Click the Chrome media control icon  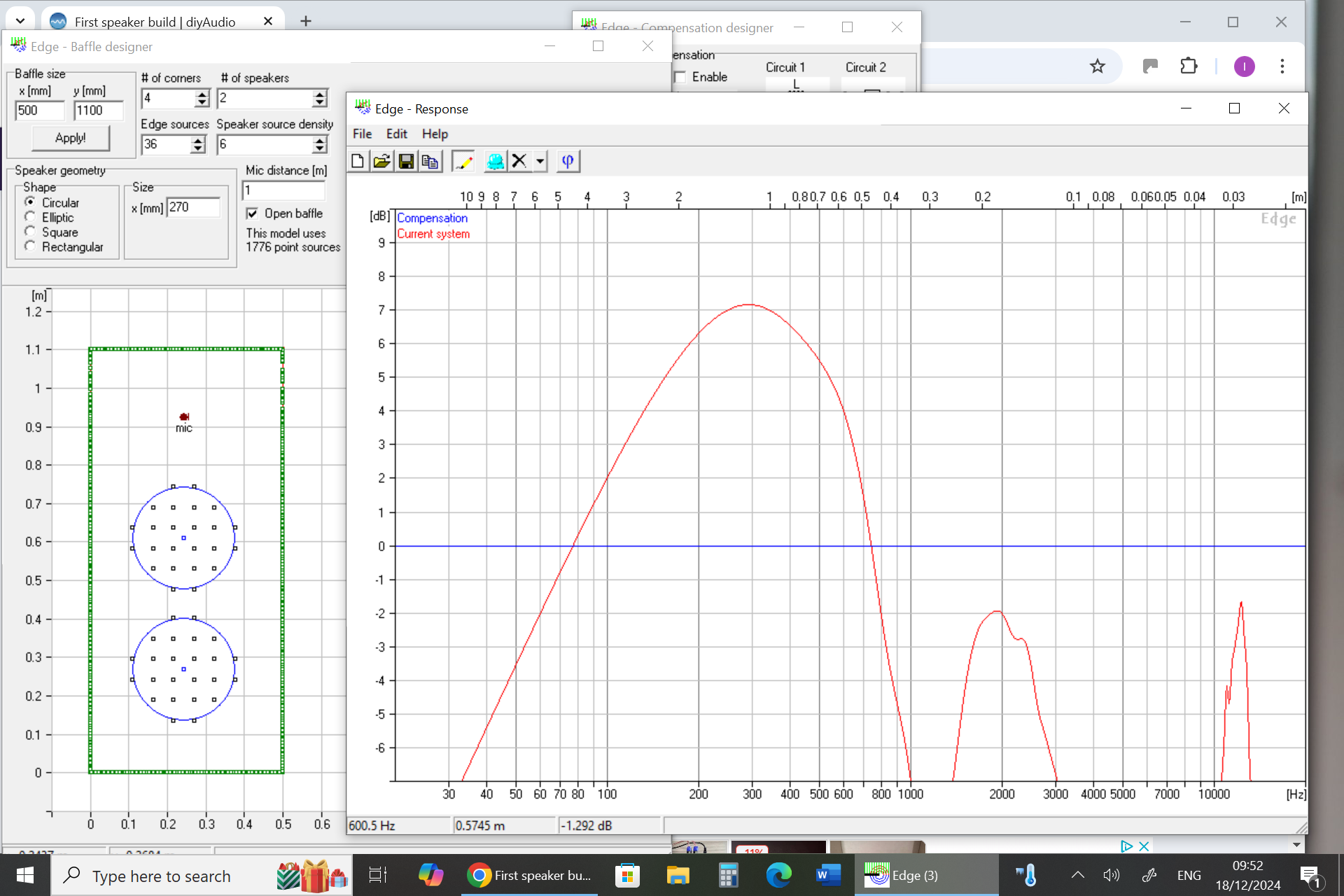click(1150, 66)
